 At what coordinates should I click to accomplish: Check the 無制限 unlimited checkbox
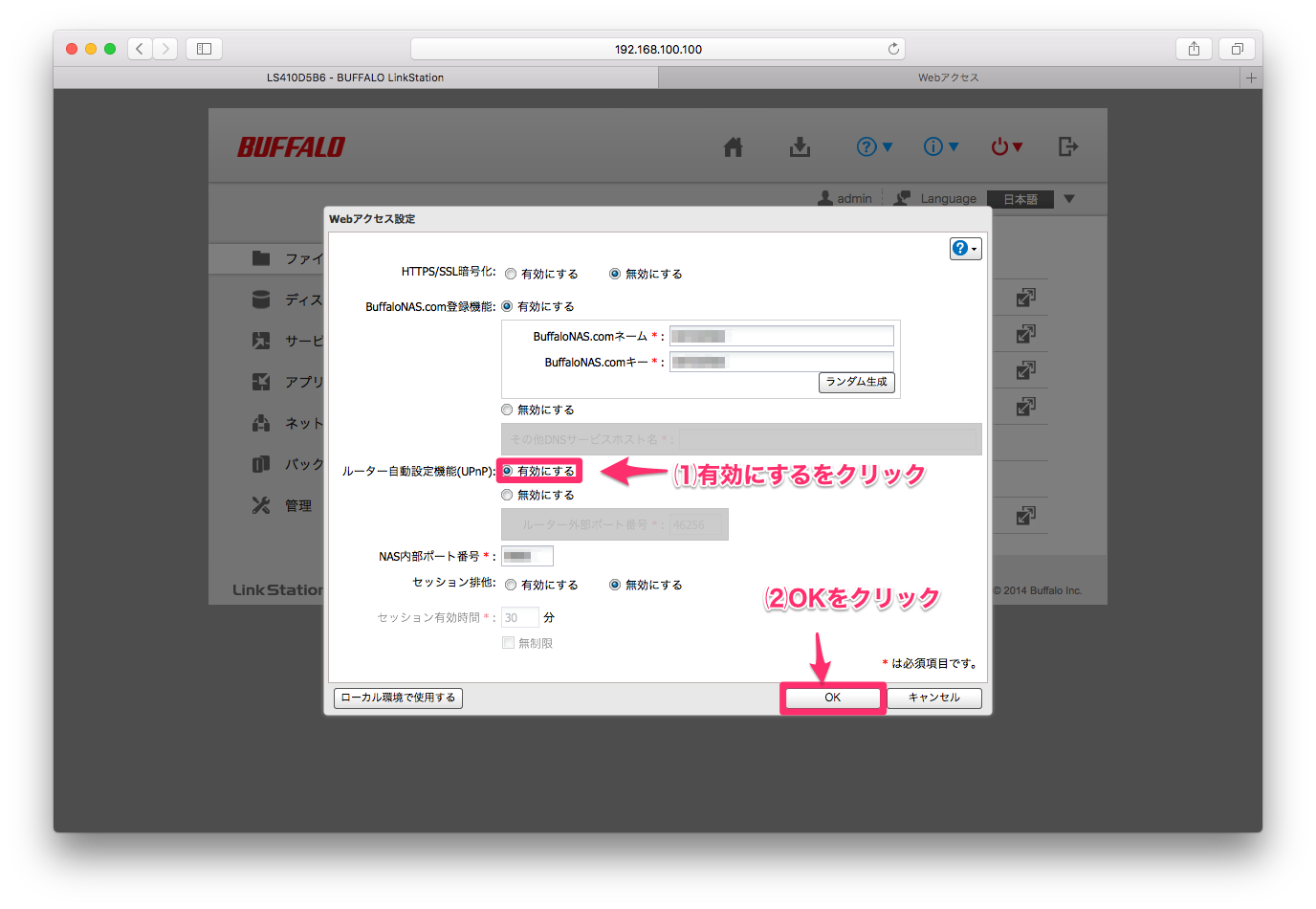(x=508, y=643)
